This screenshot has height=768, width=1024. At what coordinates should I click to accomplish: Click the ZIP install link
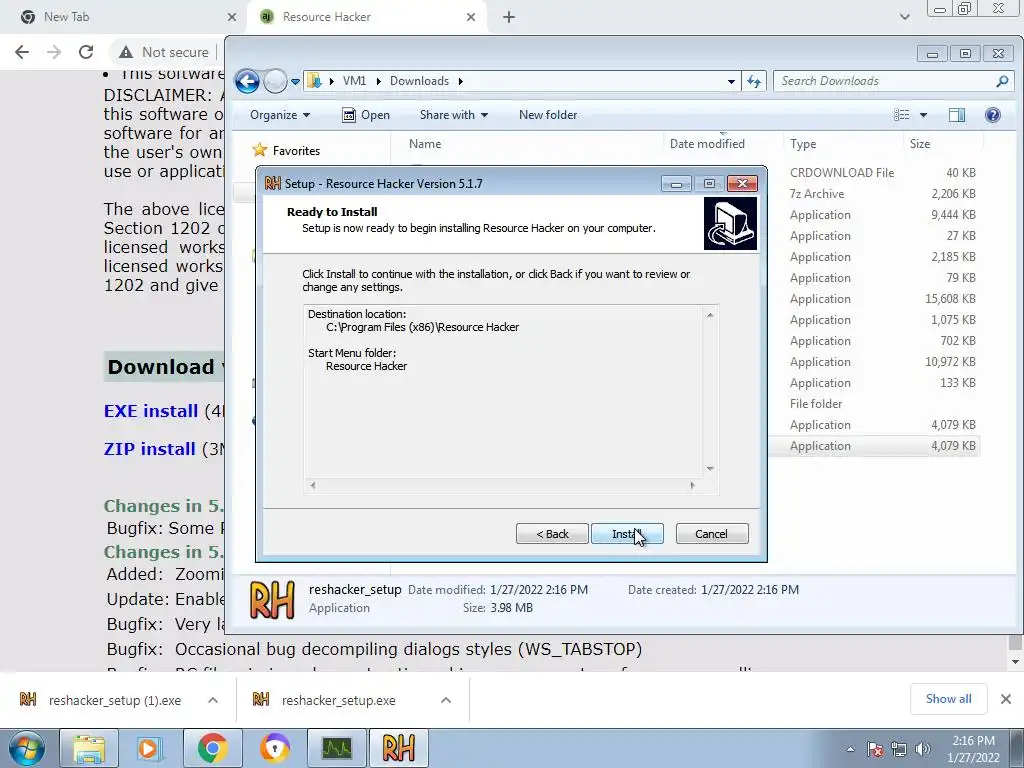coord(150,449)
